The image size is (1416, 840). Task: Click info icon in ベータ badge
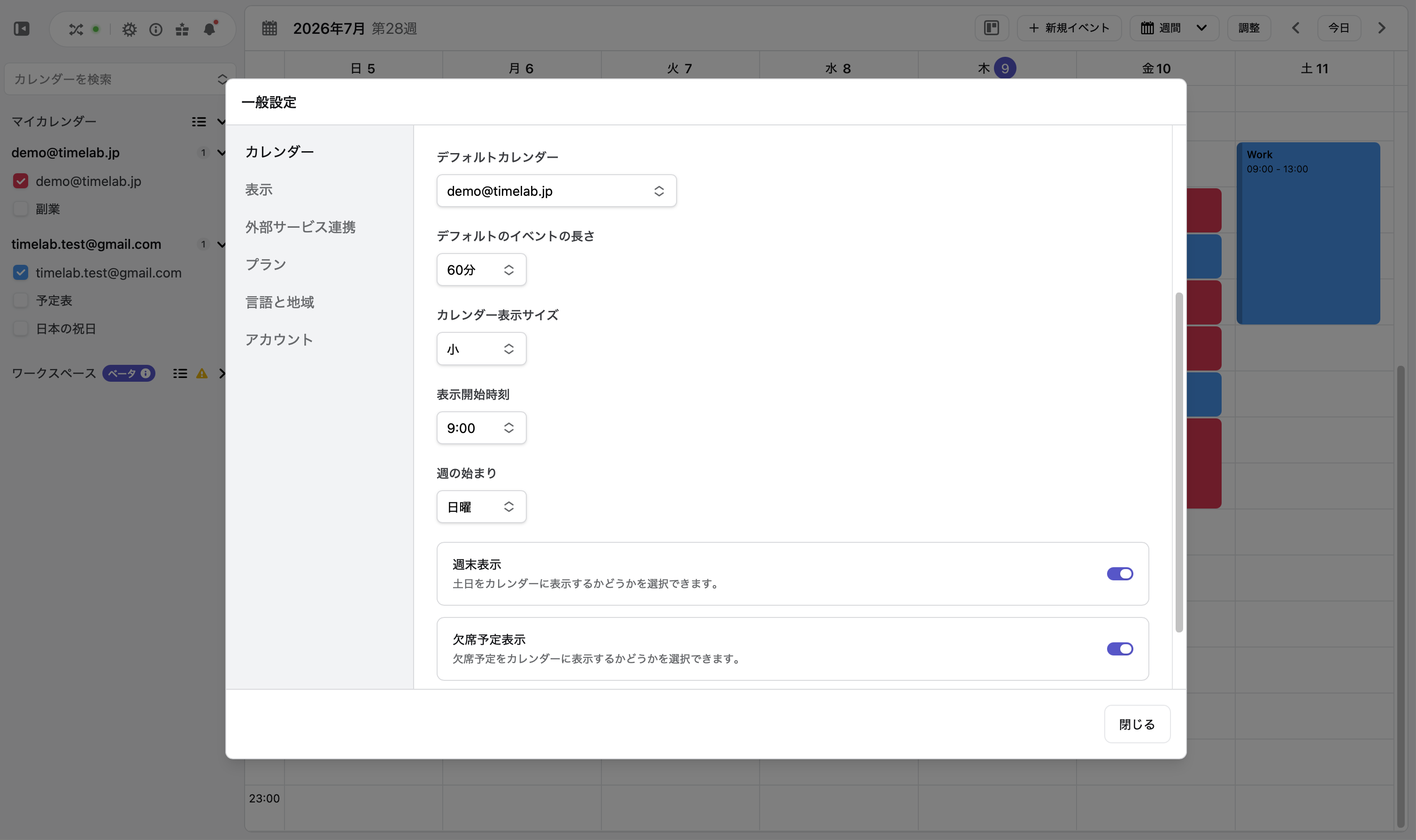[146, 374]
